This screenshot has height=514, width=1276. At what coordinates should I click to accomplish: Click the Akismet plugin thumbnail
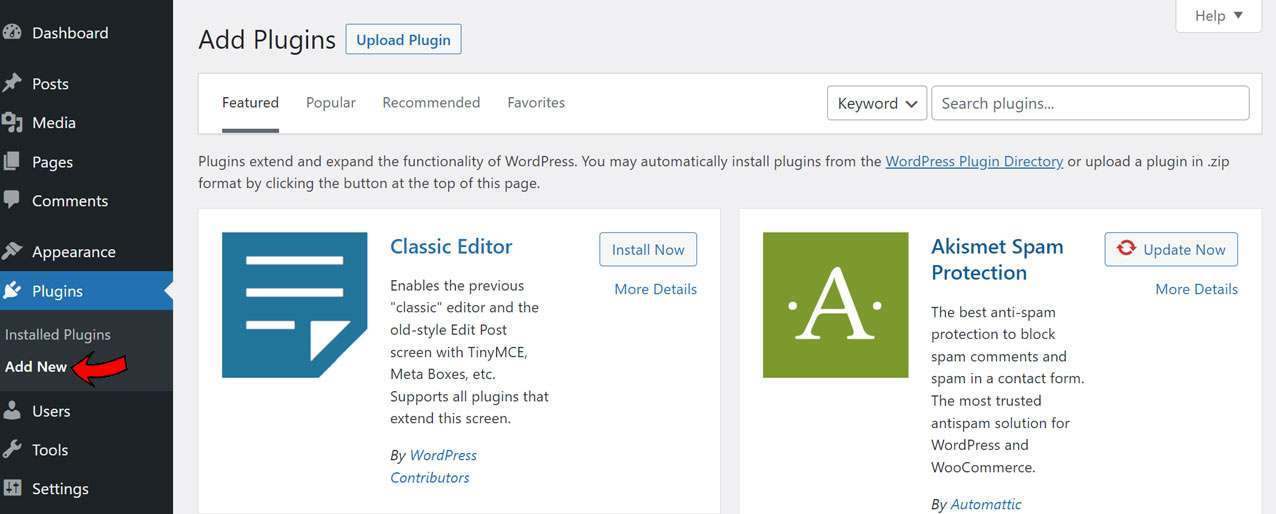(x=836, y=305)
